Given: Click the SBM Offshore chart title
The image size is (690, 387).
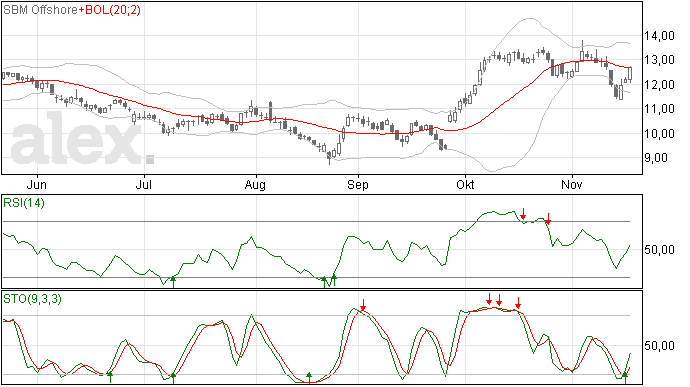Looking at the screenshot, I should (x=40, y=10).
